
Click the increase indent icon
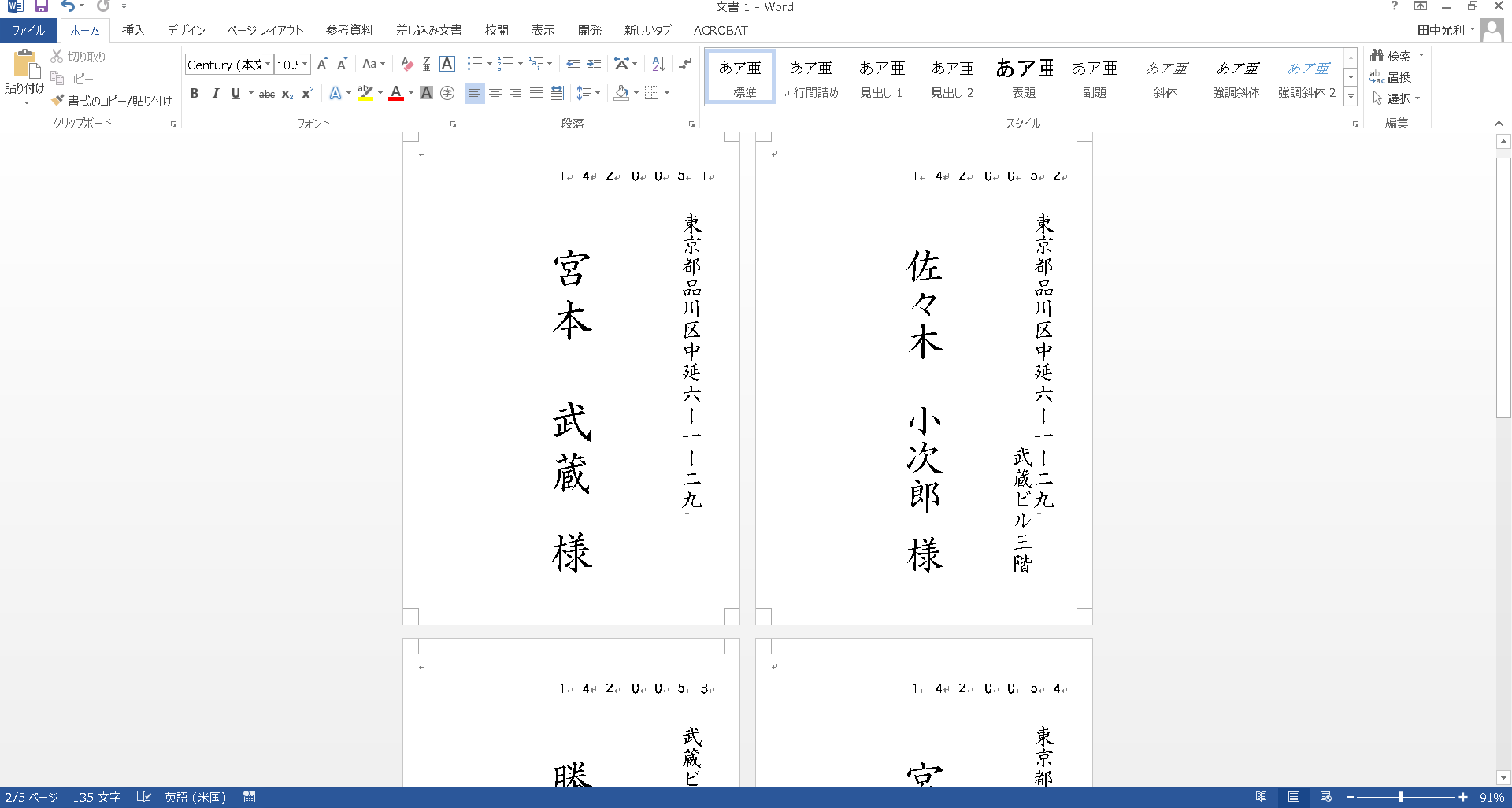tap(594, 64)
